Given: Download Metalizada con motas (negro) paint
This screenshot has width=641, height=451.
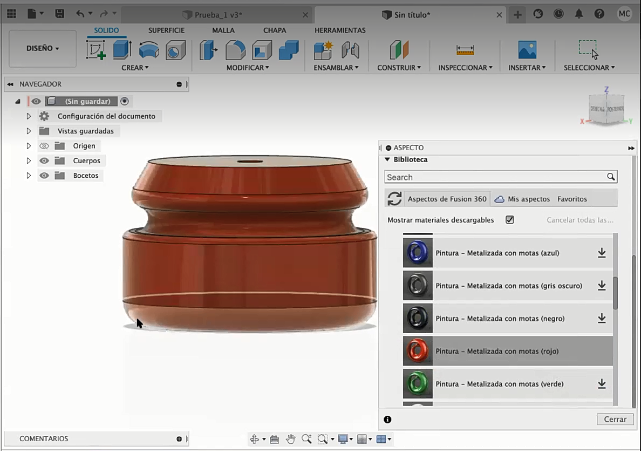Looking at the screenshot, I should 602,318.
